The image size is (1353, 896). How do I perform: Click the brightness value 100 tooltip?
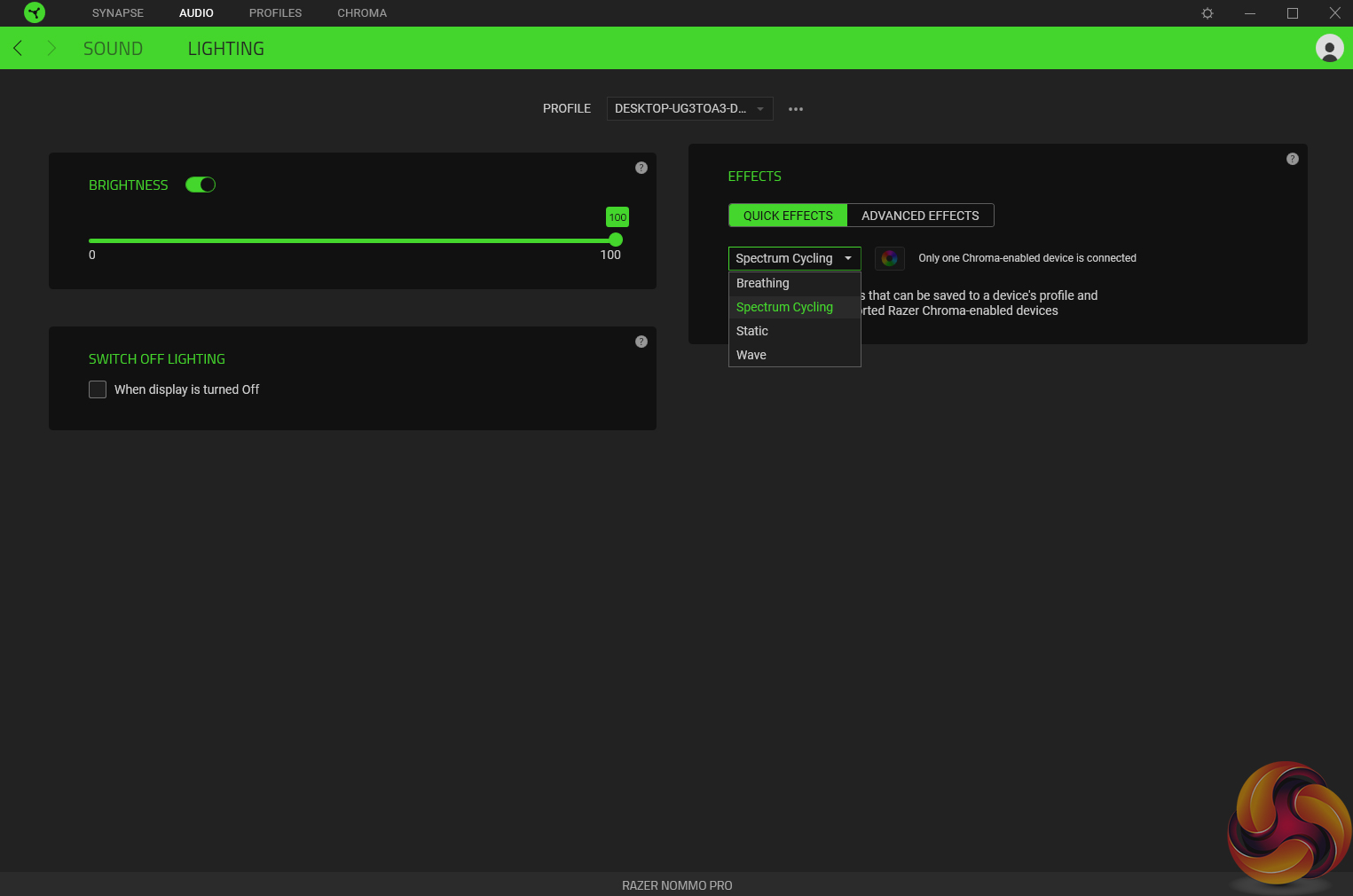618,217
